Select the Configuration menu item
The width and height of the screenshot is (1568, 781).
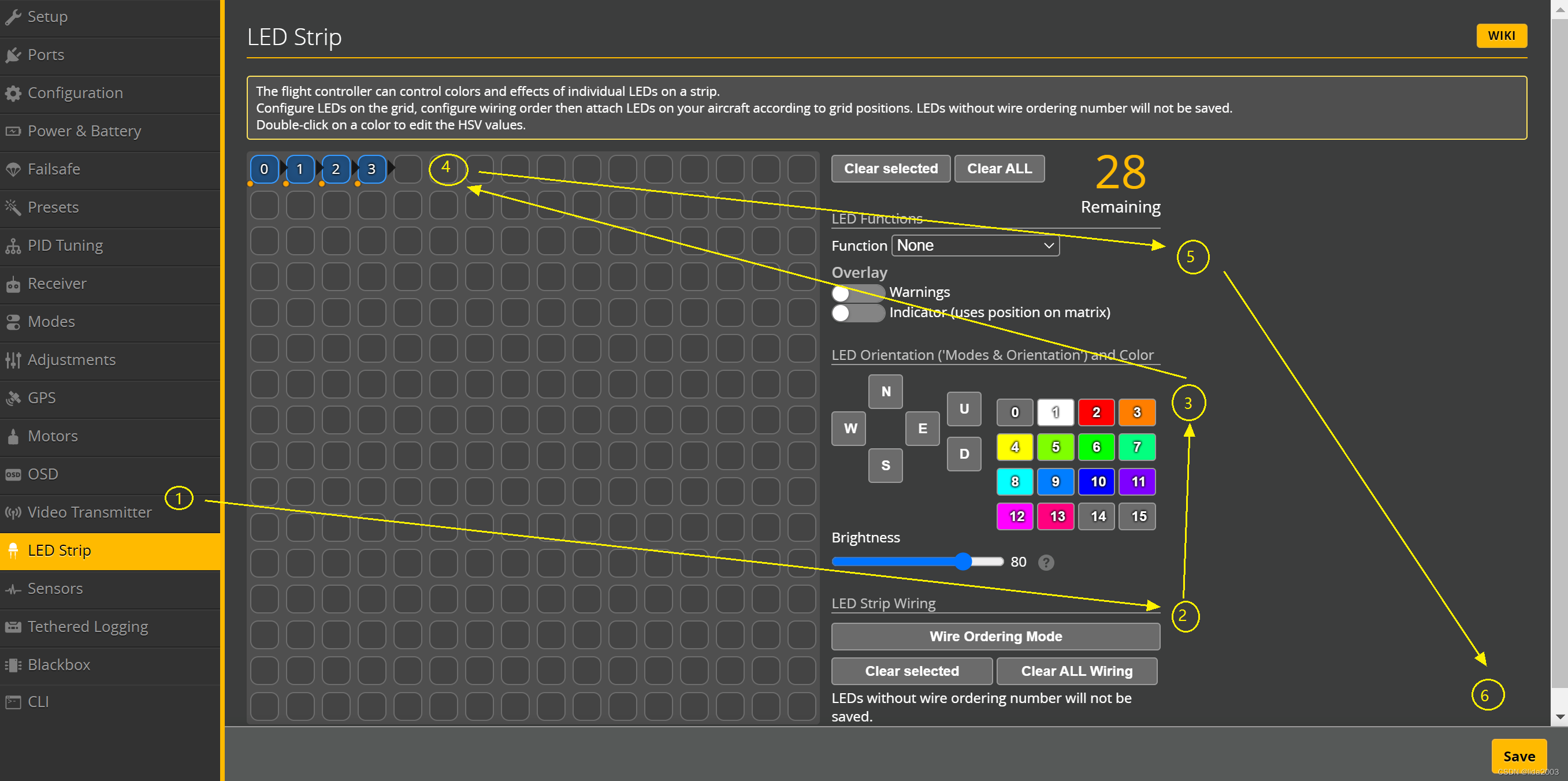pyautogui.click(x=76, y=92)
